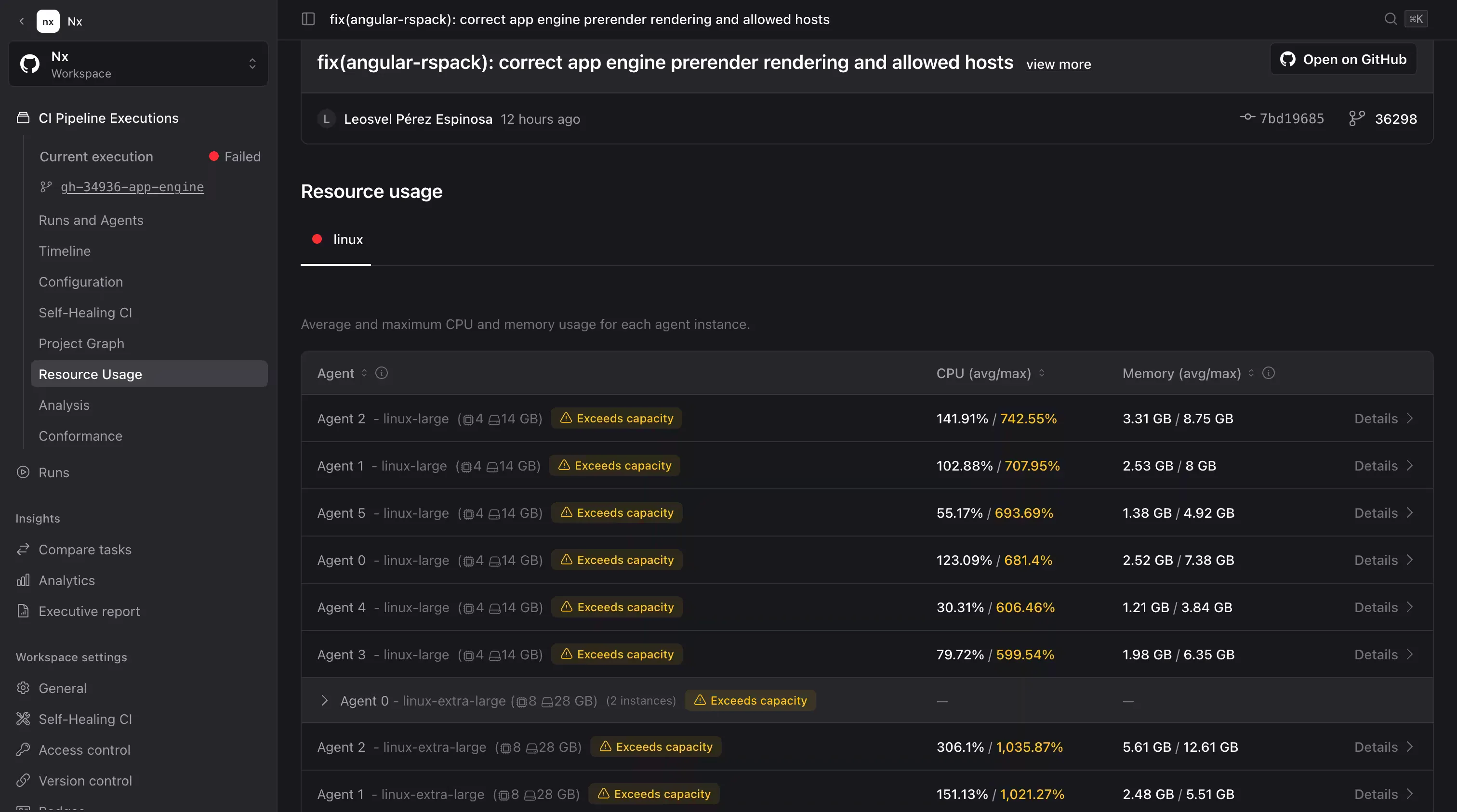Screen dimensions: 1457x812
Task: Click Exceeds capacity badge for Agent 4
Action: (x=617, y=607)
